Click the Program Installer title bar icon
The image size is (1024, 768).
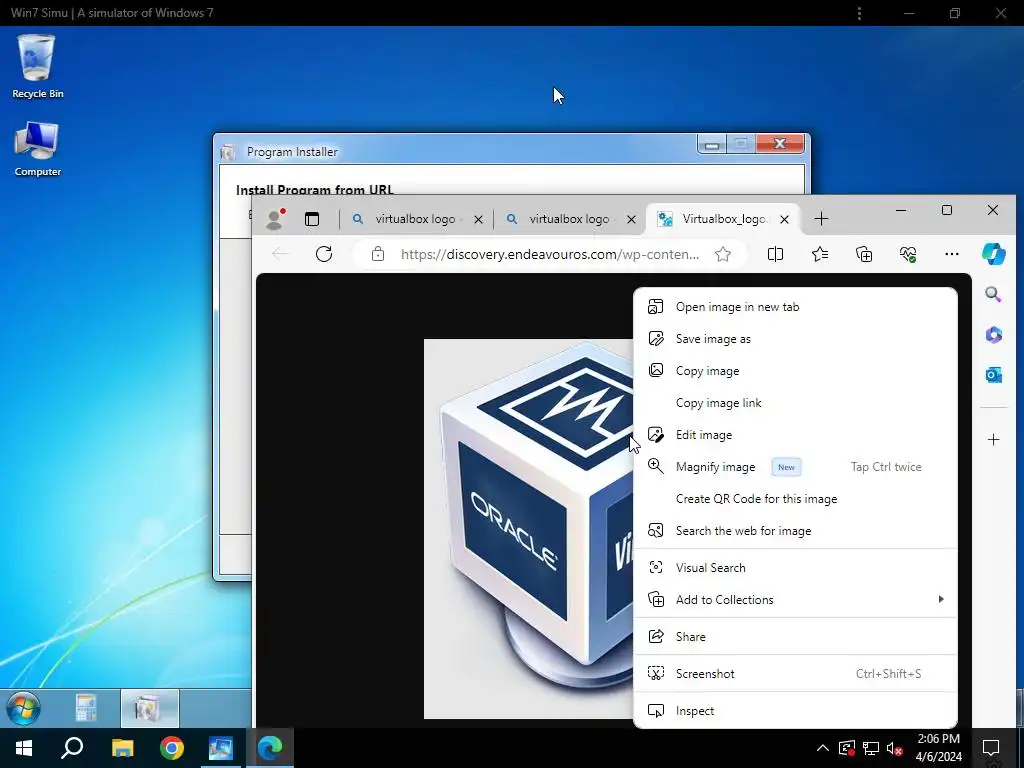(227, 152)
